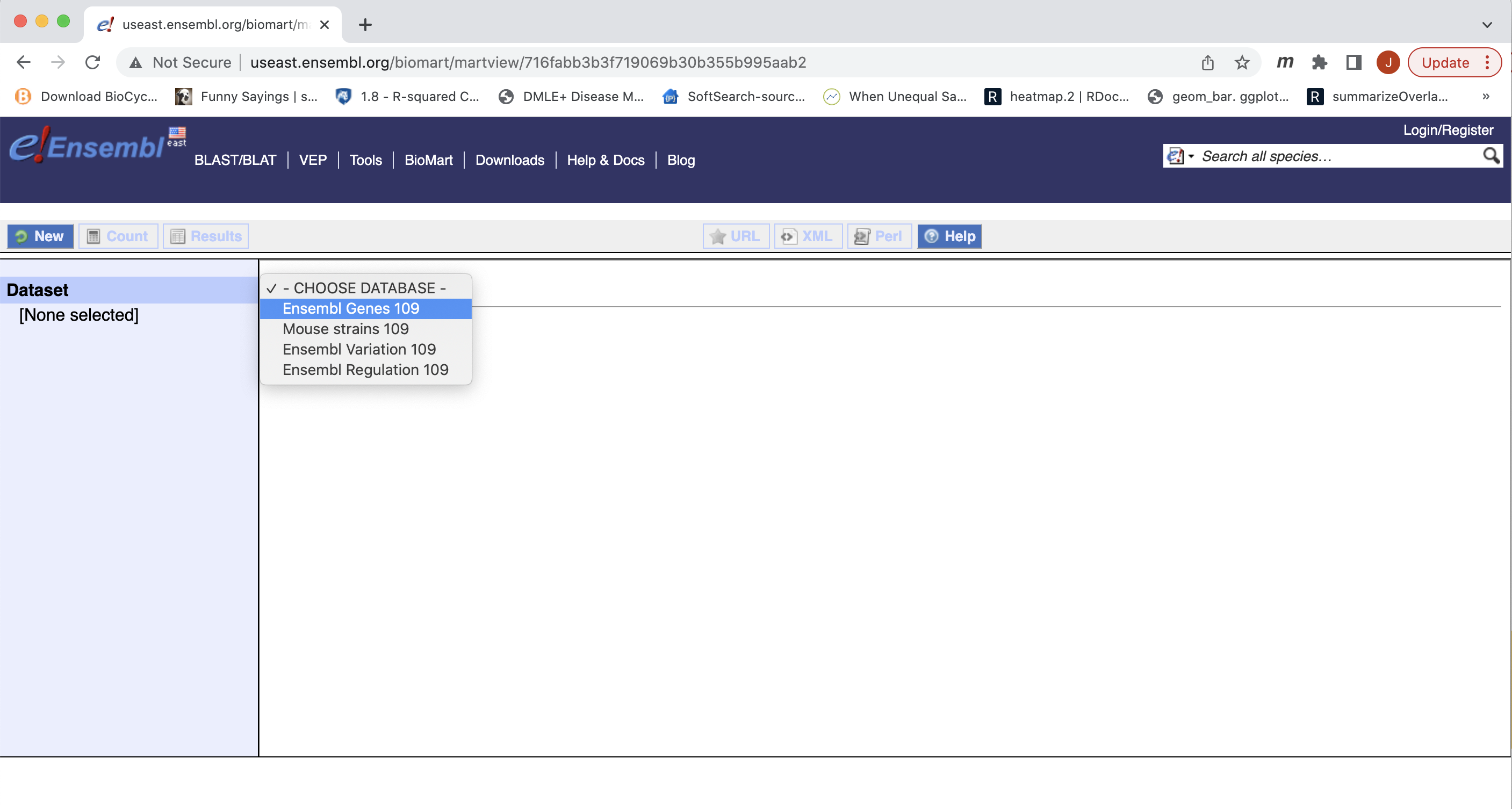
Task: Choose Ensembl Variation 109 database
Action: coord(366,350)
